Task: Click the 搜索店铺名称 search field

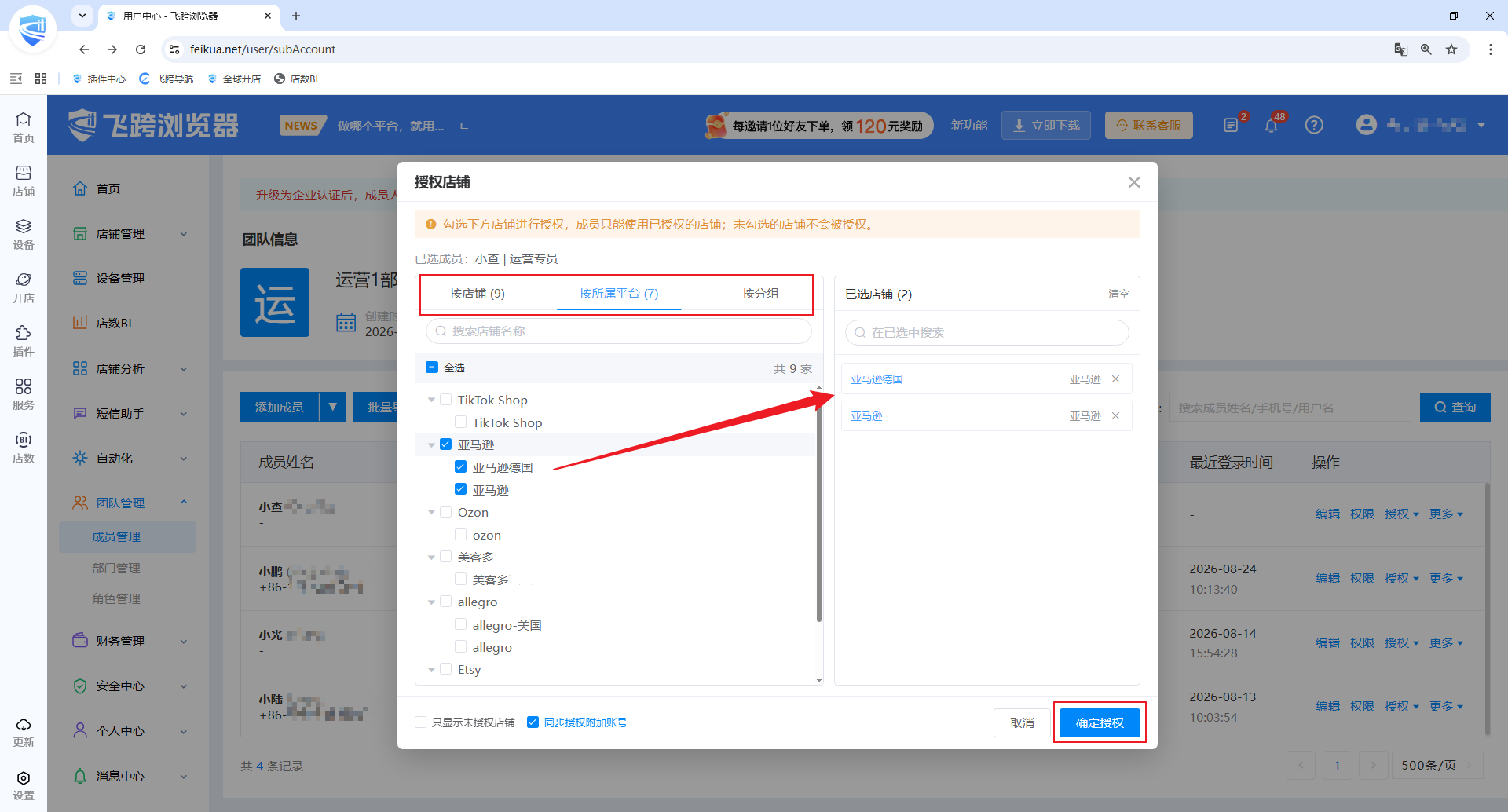Action: click(619, 331)
